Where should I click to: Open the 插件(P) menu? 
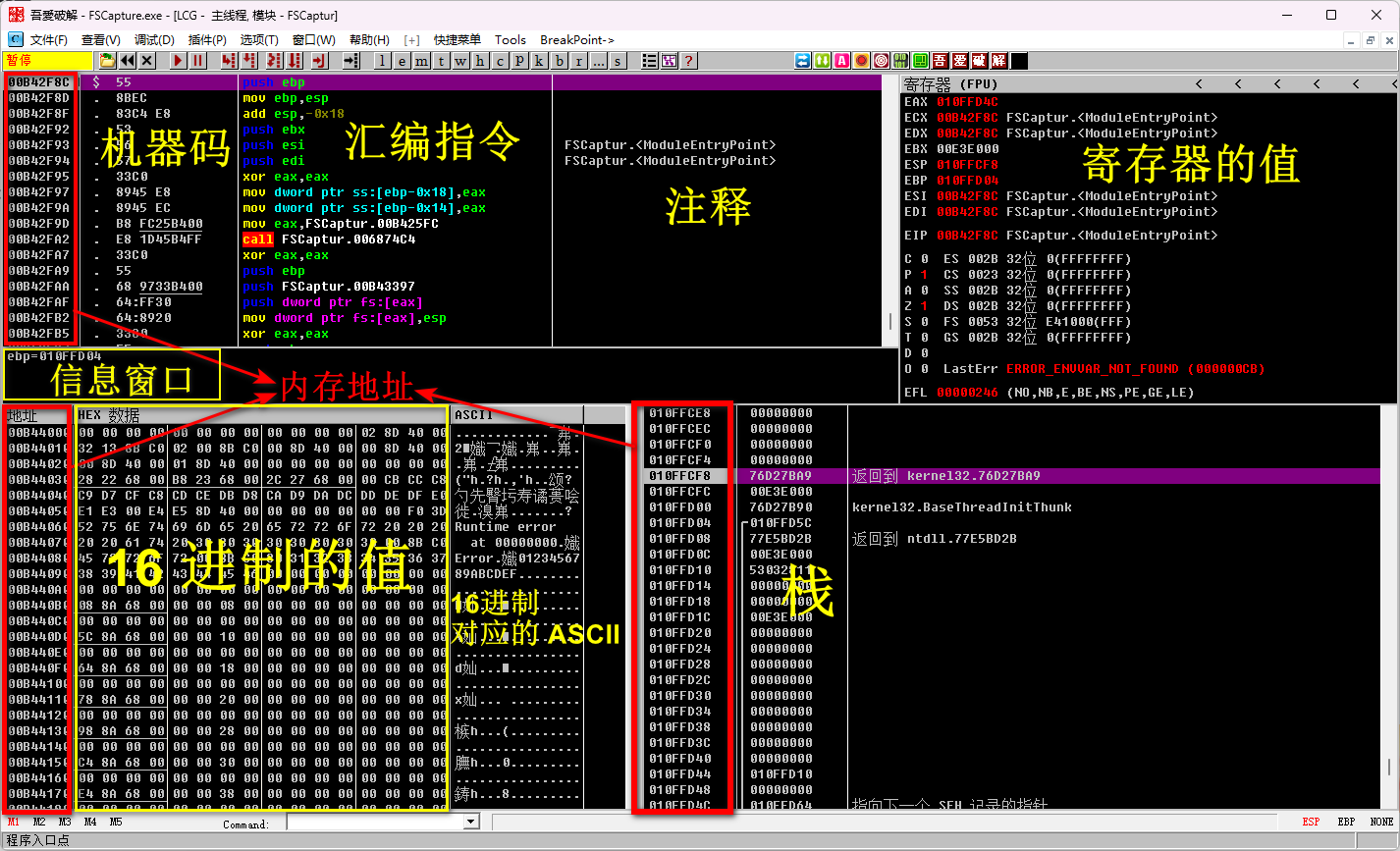coord(207,39)
